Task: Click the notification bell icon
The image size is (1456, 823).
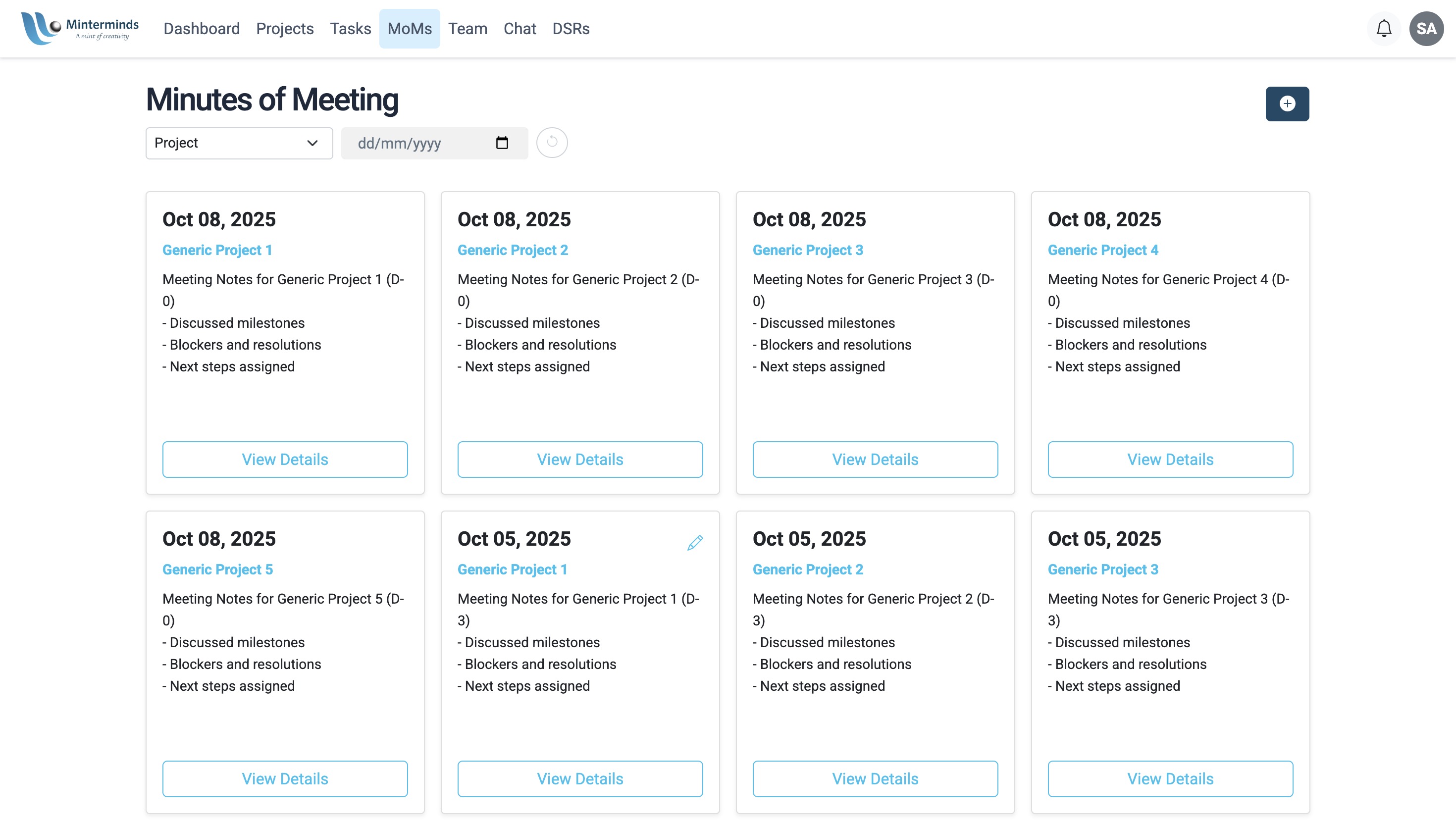Action: click(x=1383, y=29)
